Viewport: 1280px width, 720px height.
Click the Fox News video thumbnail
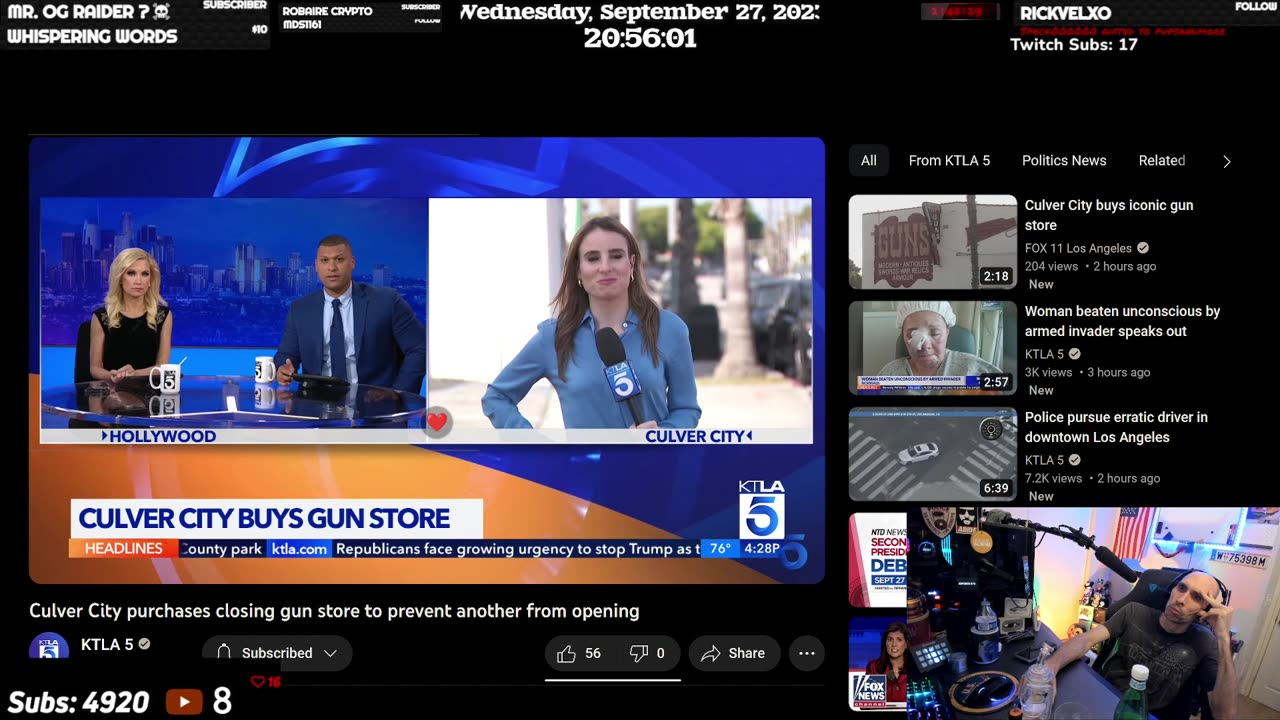click(x=878, y=664)
